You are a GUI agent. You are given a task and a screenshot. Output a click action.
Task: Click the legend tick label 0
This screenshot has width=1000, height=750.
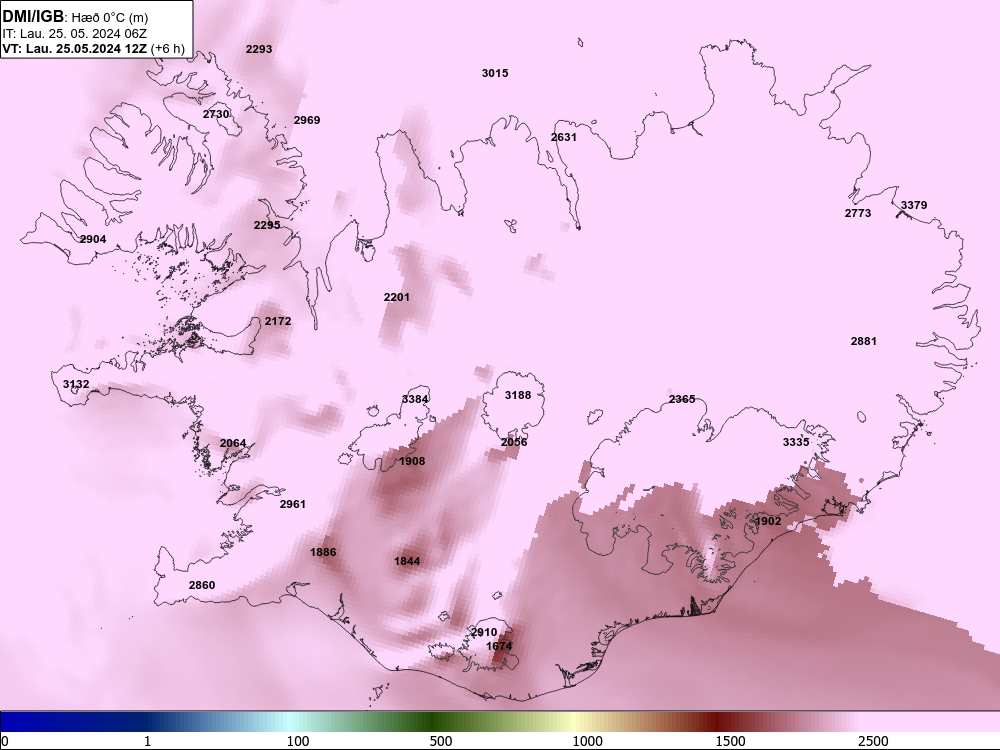pos(5,741)
